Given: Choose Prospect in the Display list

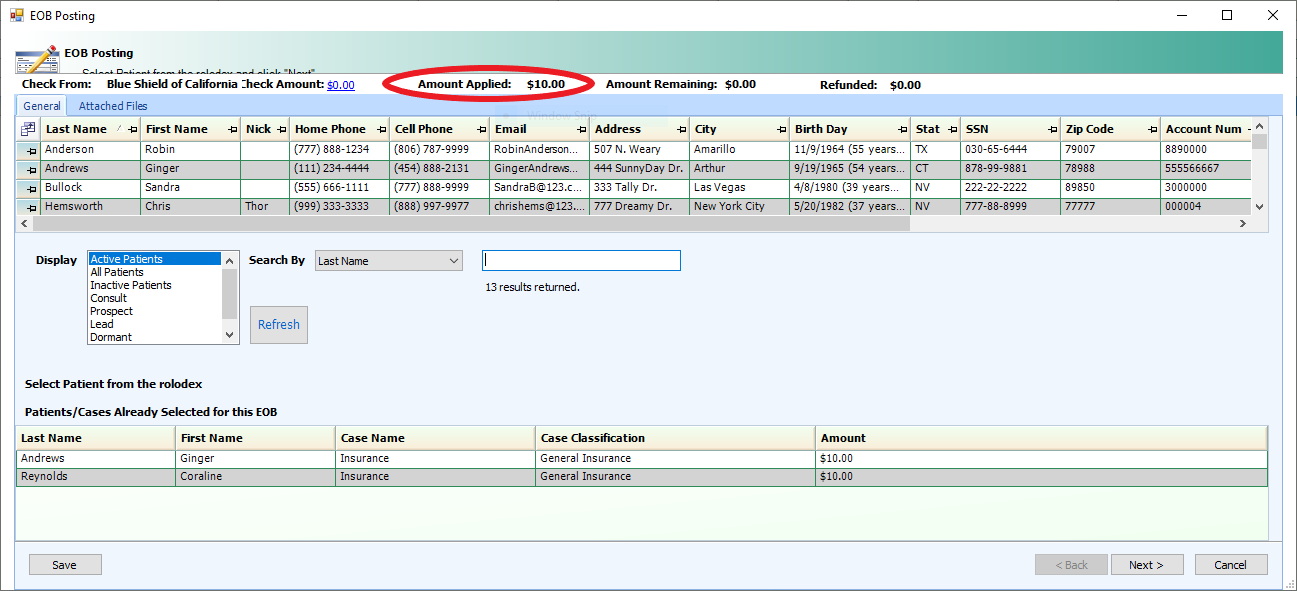Looking at the screenshot, I should [155, 311].
